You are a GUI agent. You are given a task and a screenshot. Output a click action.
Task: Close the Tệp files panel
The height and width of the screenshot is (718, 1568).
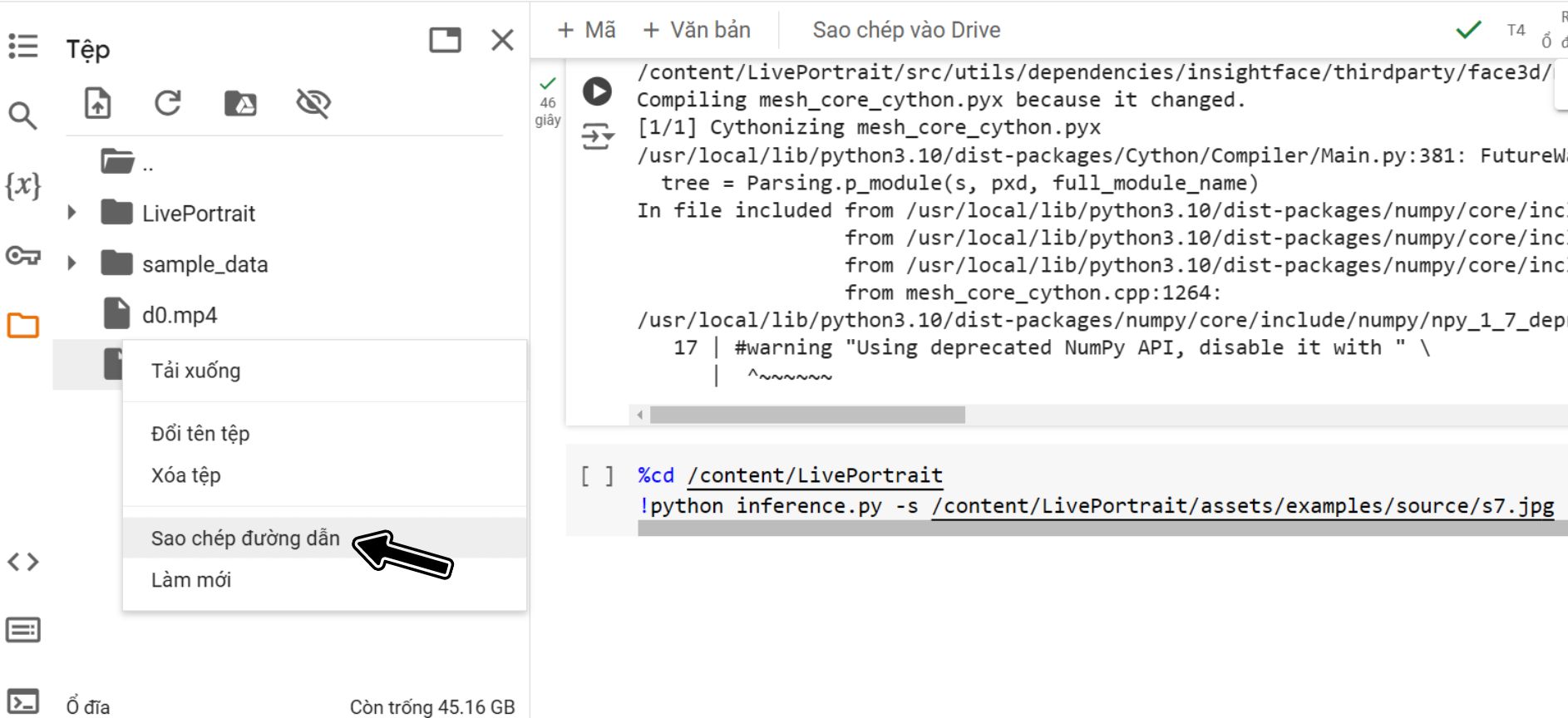[x=502, y=40]
